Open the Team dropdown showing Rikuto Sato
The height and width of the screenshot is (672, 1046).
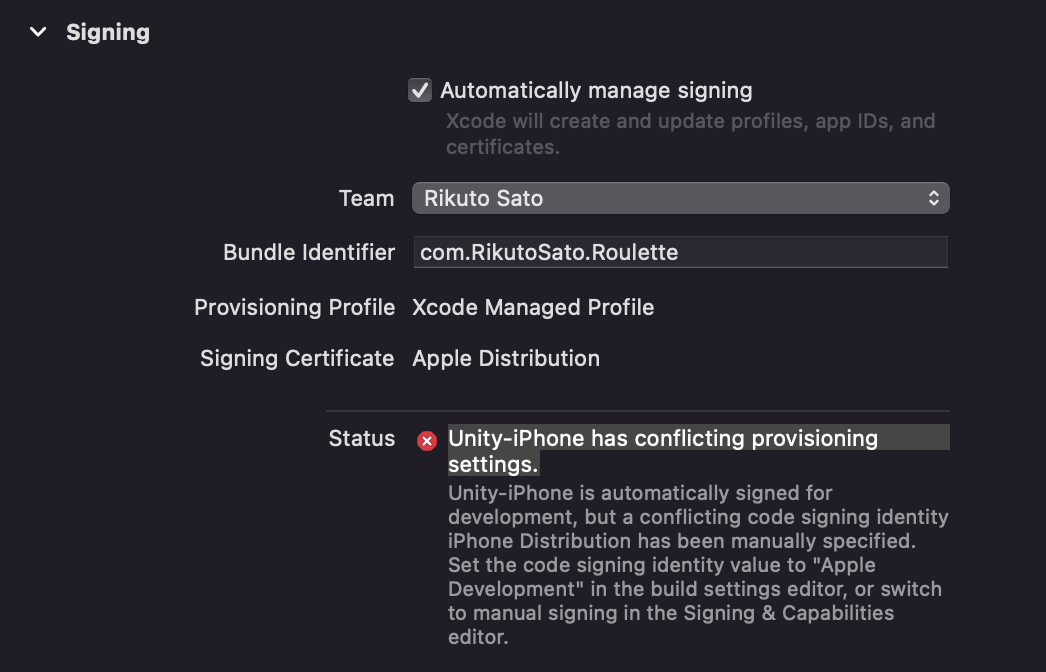click(680, 198)
